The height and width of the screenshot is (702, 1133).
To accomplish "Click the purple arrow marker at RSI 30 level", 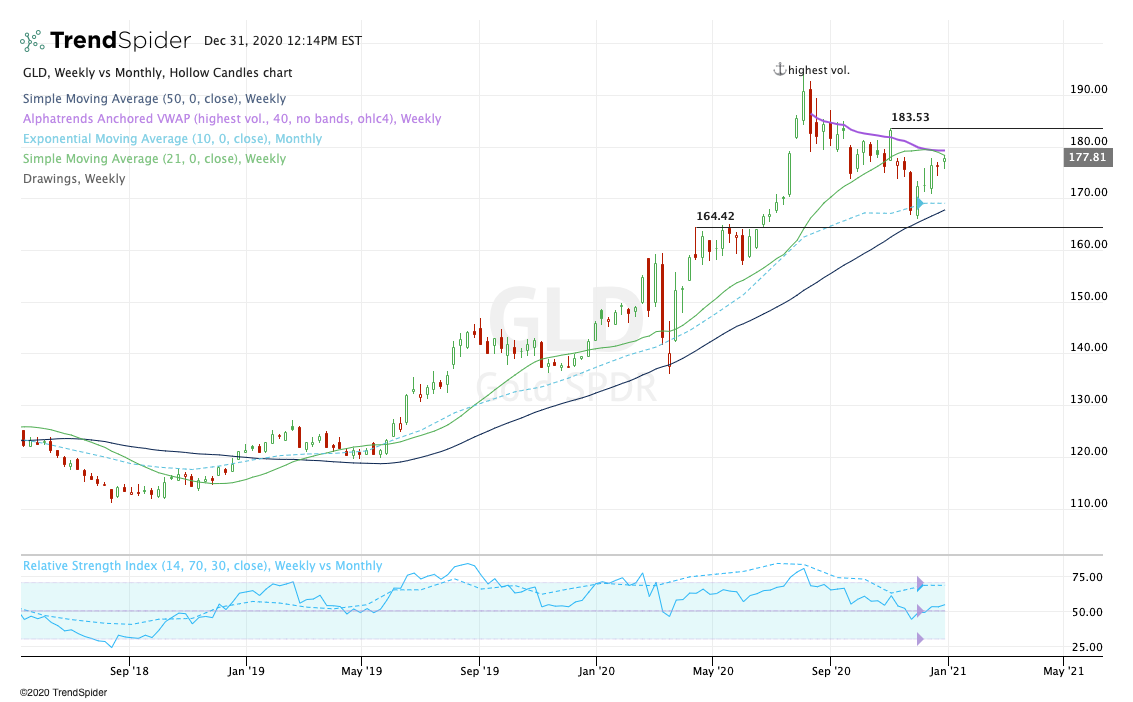I will pyautogui.click(x=920, y=638).
